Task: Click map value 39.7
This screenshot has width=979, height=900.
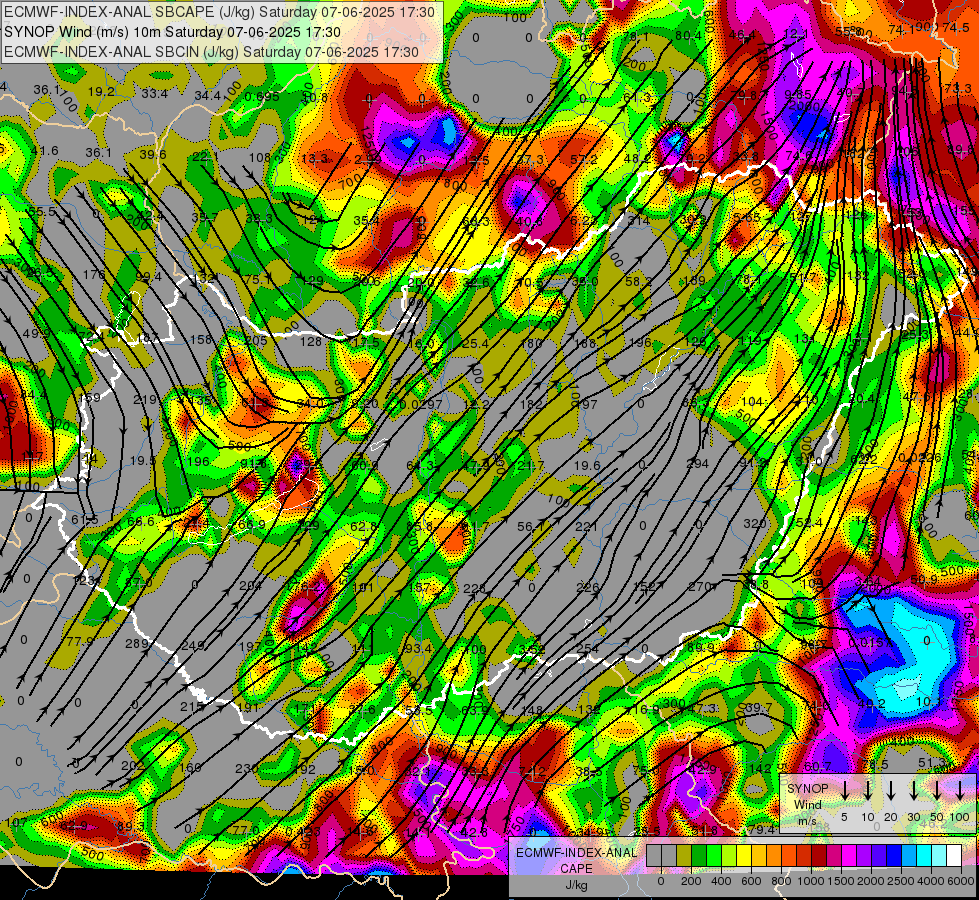Action: click(x=759, y=706)
